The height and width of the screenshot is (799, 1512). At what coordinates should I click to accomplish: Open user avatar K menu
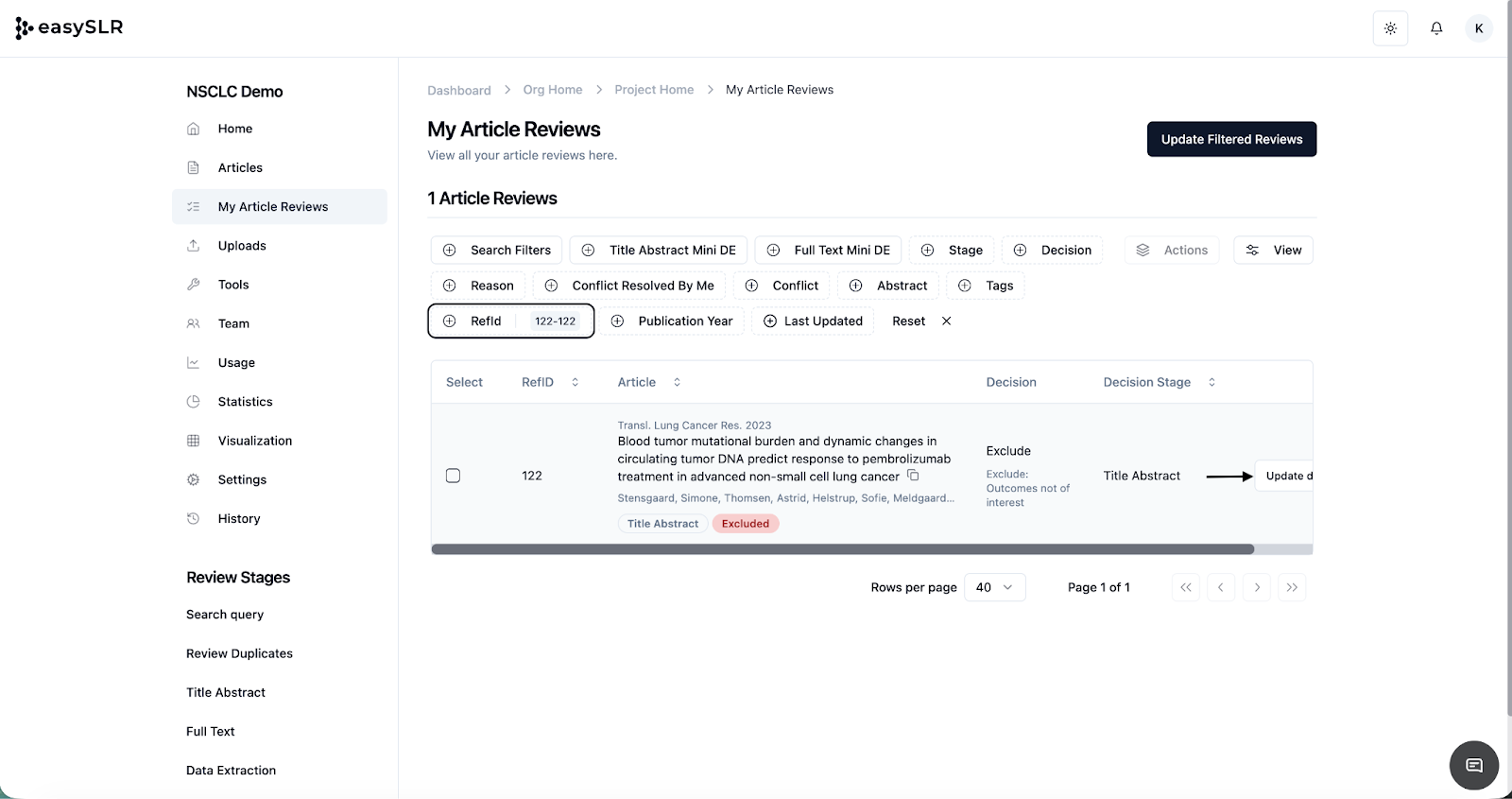coord(1478,28)
